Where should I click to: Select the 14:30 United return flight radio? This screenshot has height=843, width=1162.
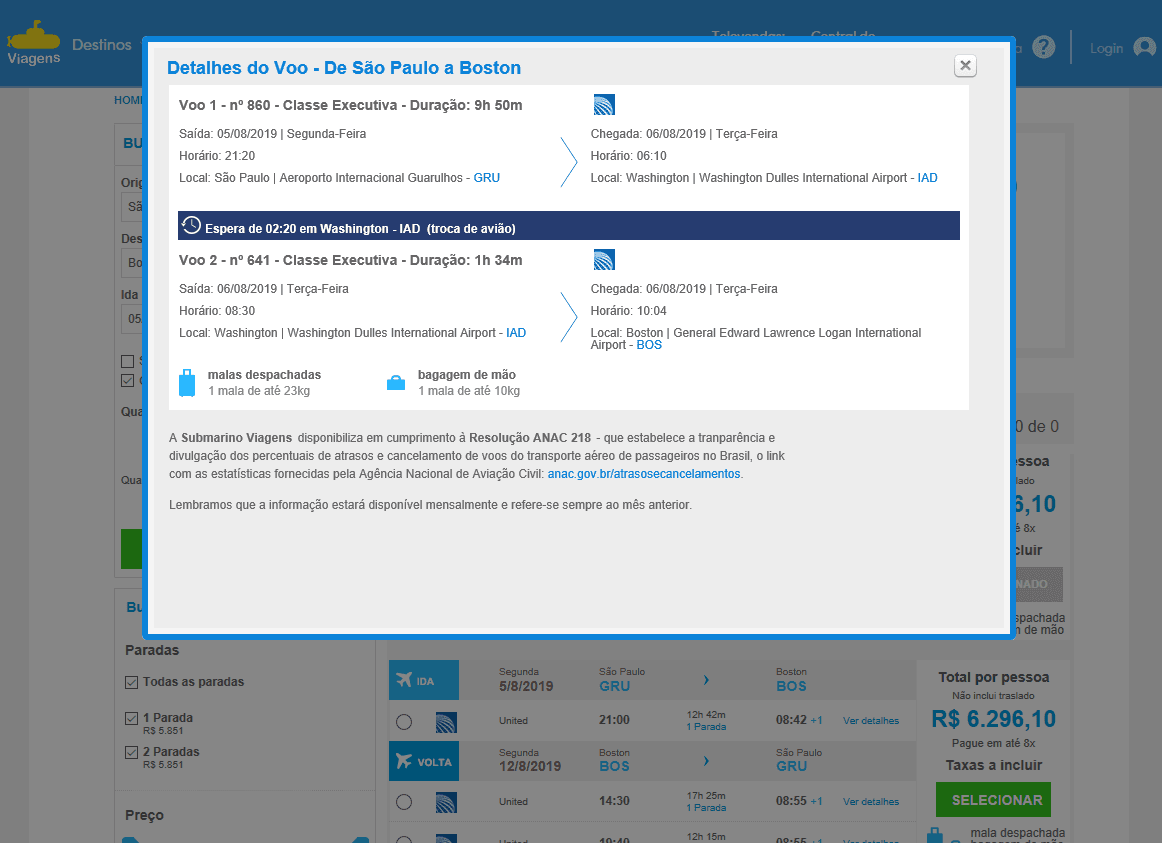(404, 802)
